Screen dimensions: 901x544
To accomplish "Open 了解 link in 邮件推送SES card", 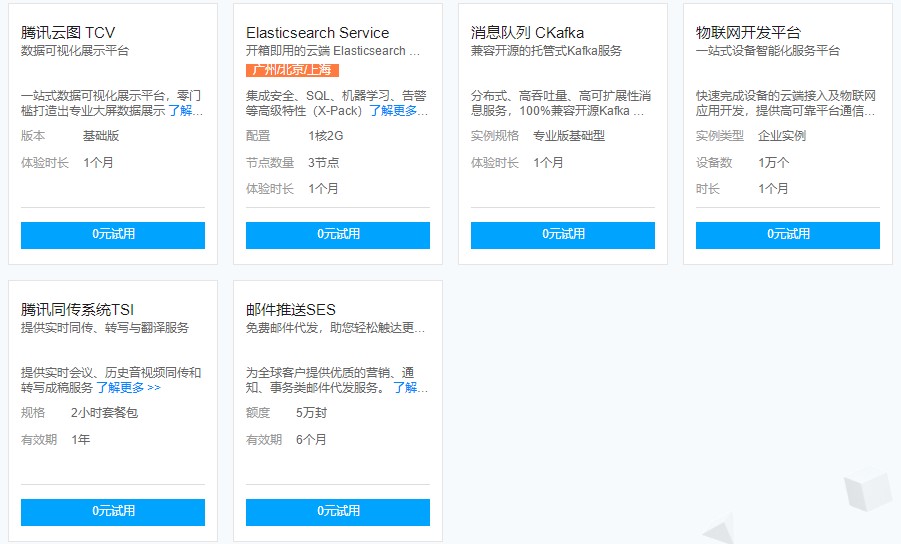I will 410,387.
